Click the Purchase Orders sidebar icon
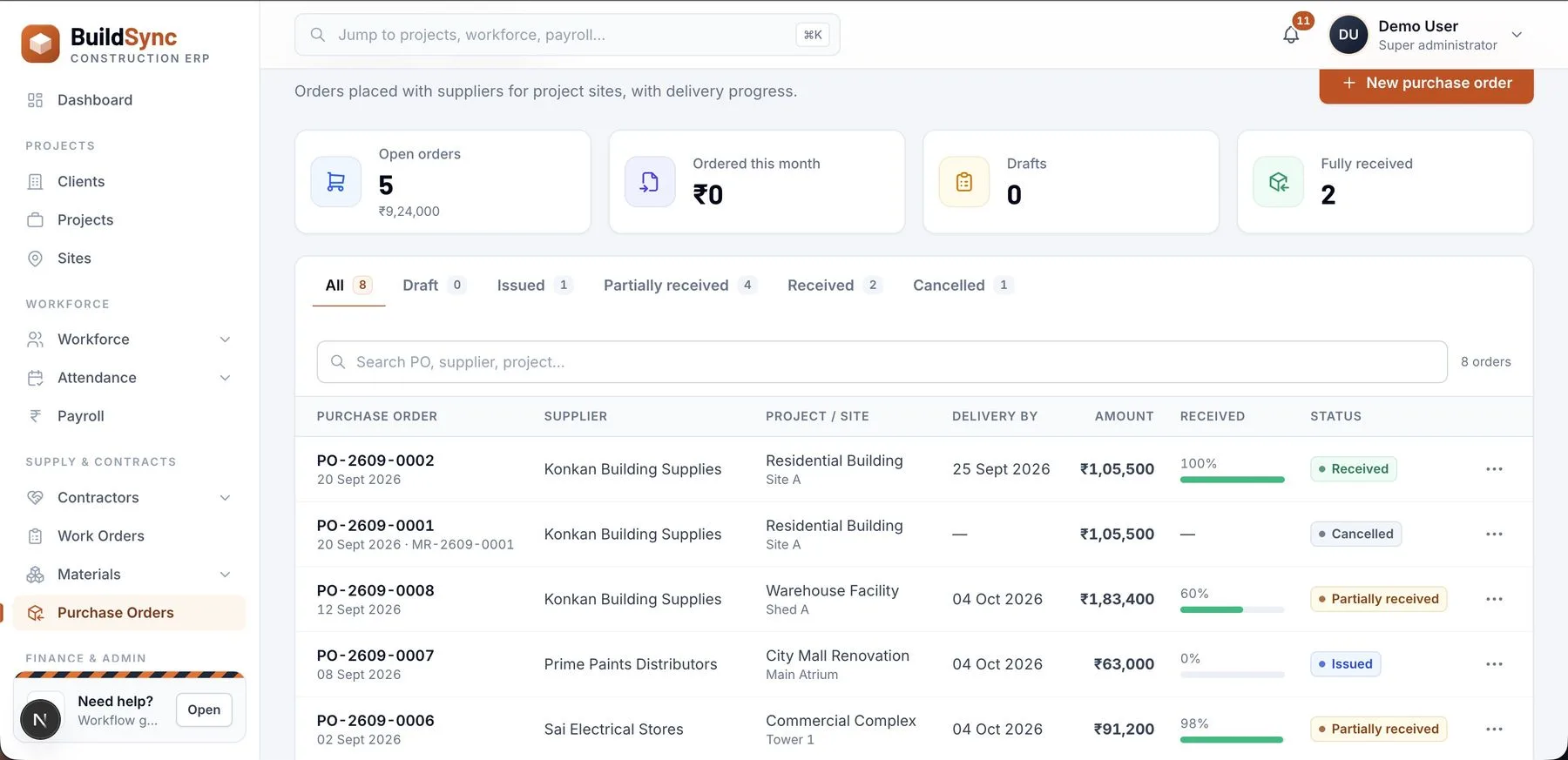This screenshot has width=1568, height=760. pyautogui.click(x=35, y=613)
